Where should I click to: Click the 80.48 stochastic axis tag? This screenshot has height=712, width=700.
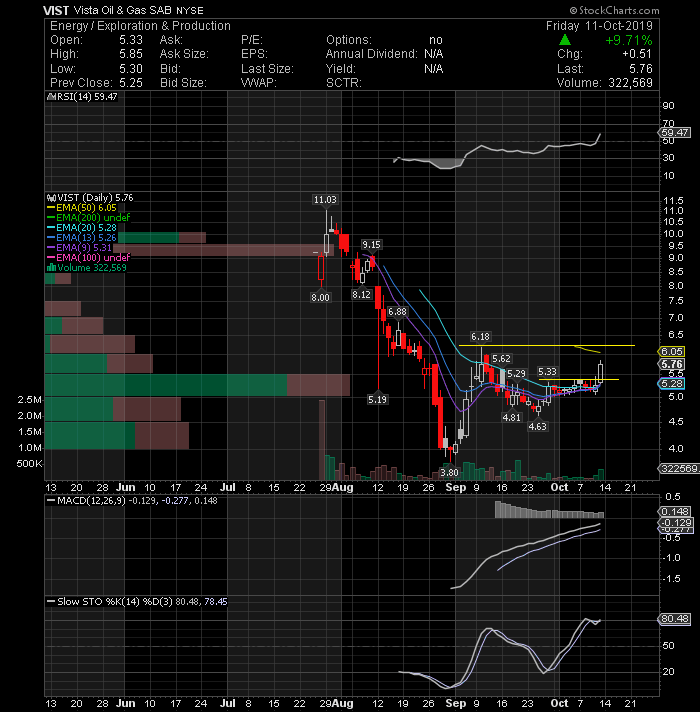point(675,619)
